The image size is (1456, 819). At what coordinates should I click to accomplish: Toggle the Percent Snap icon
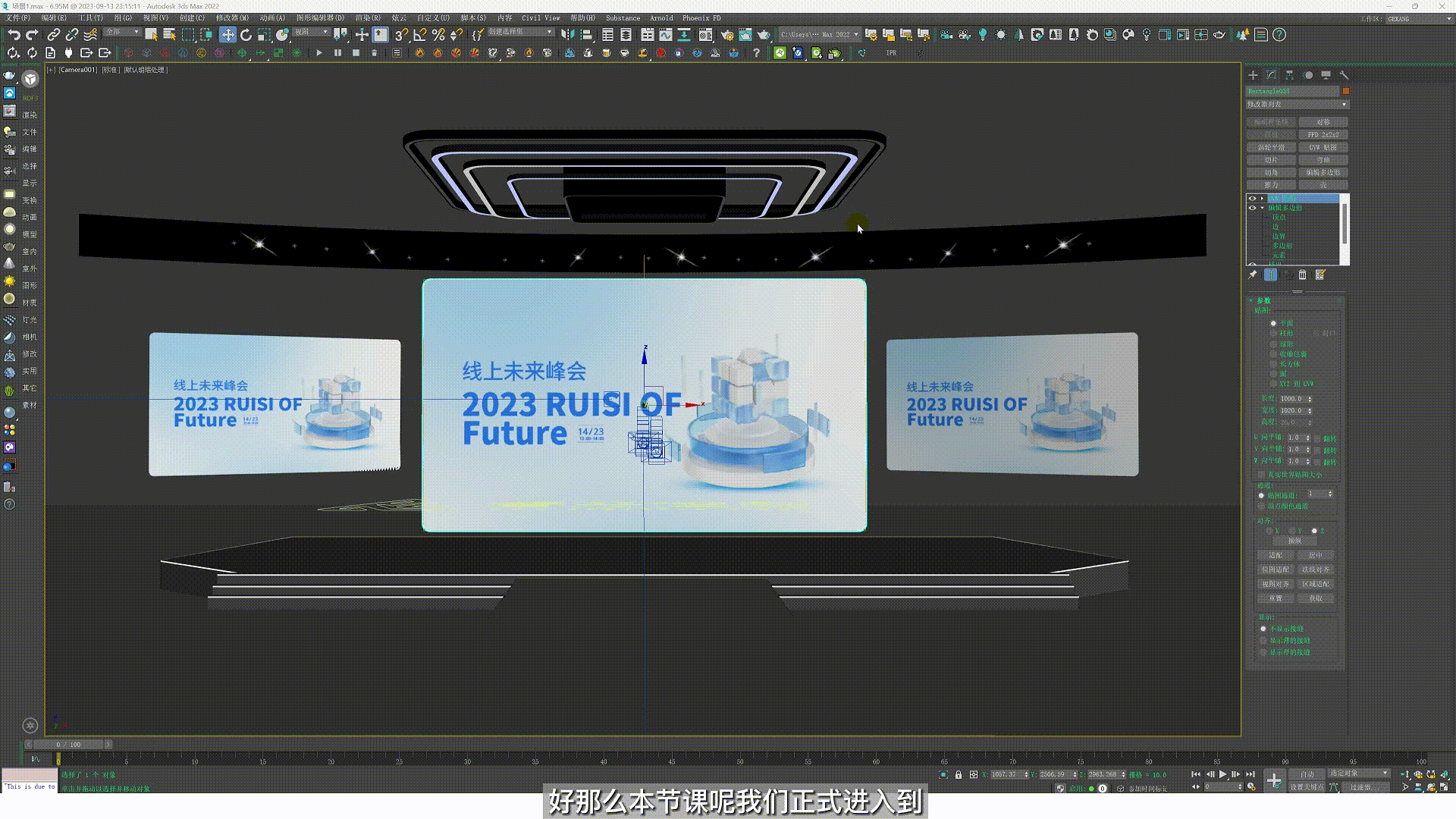point(438,35)
